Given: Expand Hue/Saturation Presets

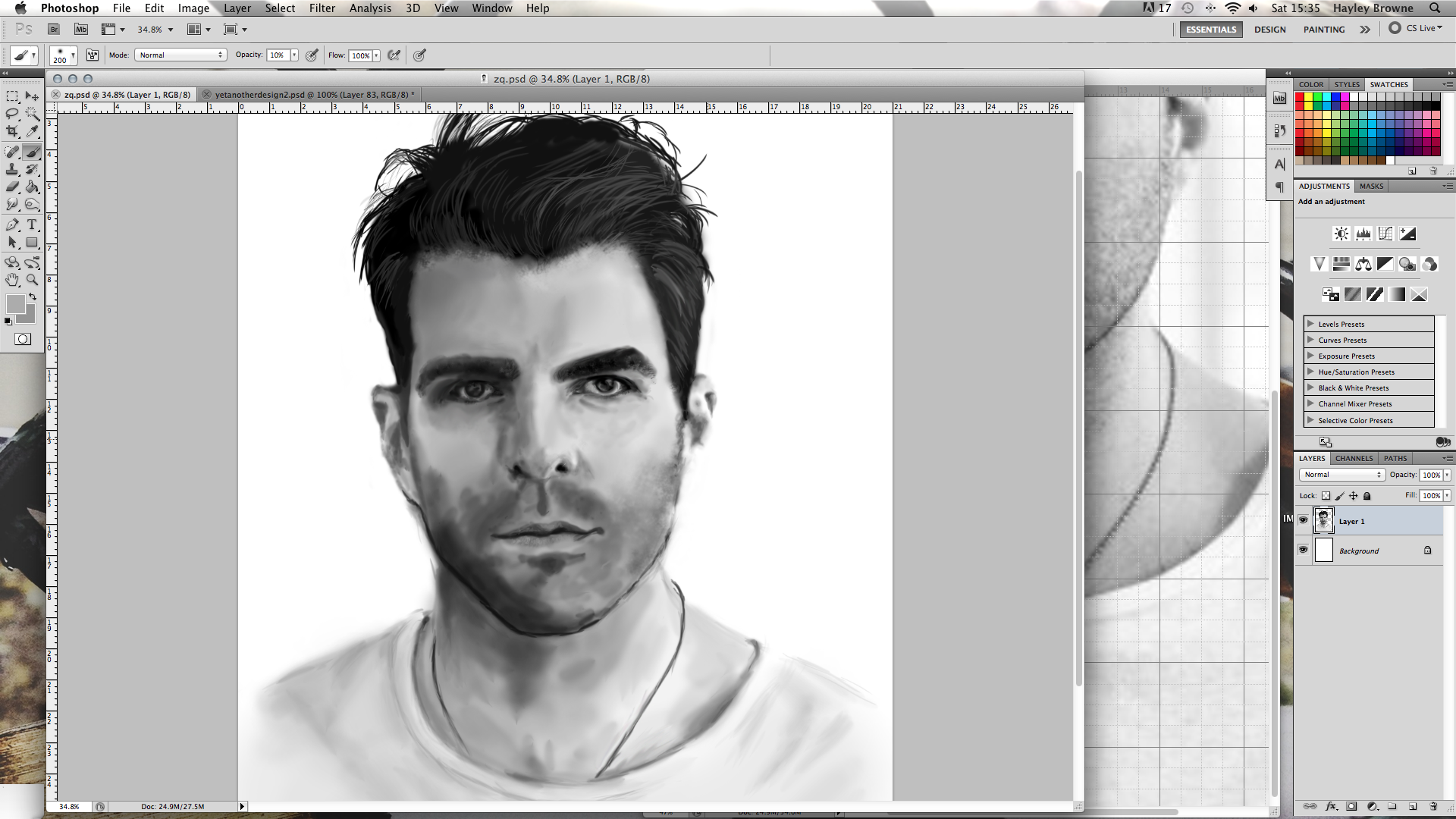Looking at the screenshot, I should (1310, 372).
